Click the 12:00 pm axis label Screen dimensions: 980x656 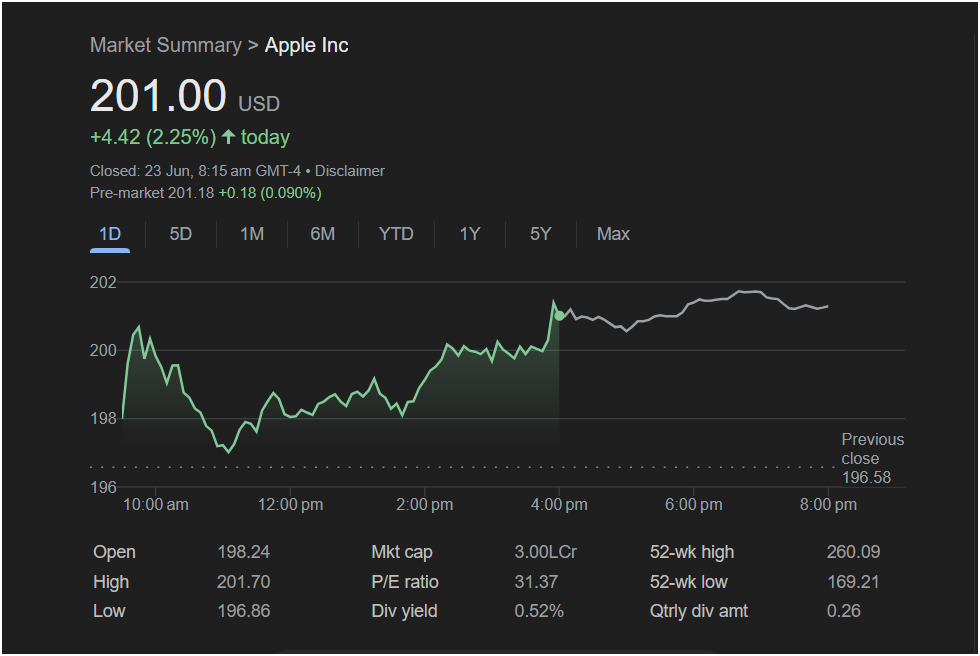click(x=291, y=505)
